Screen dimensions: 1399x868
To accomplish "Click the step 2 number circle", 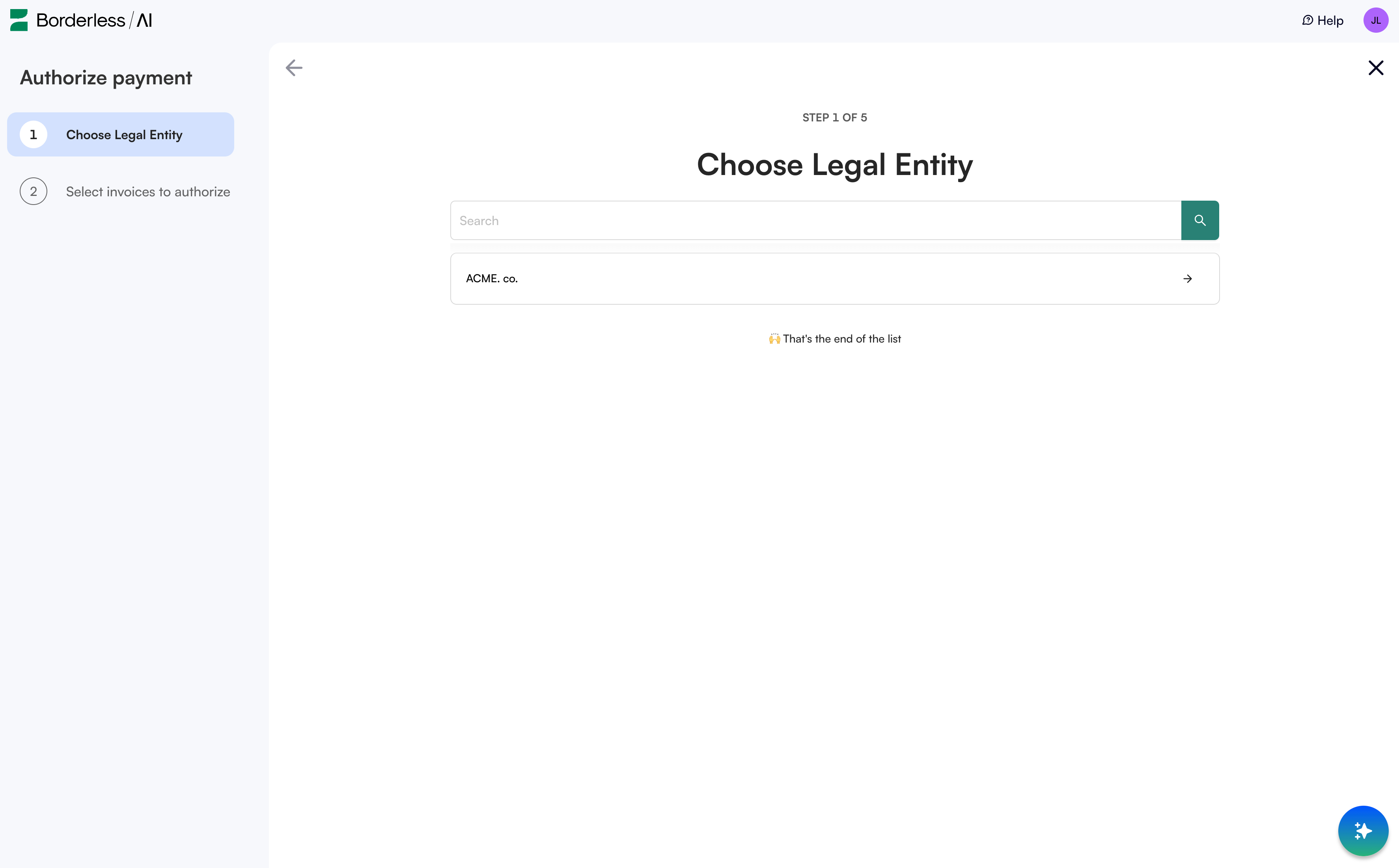I will coord(33,192).
